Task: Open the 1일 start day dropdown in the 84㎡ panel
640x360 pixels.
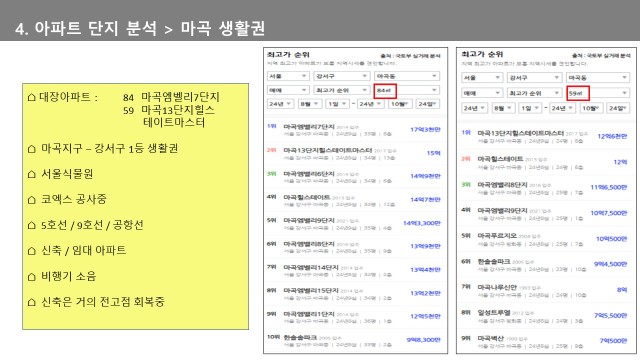Action: (337, 104)
